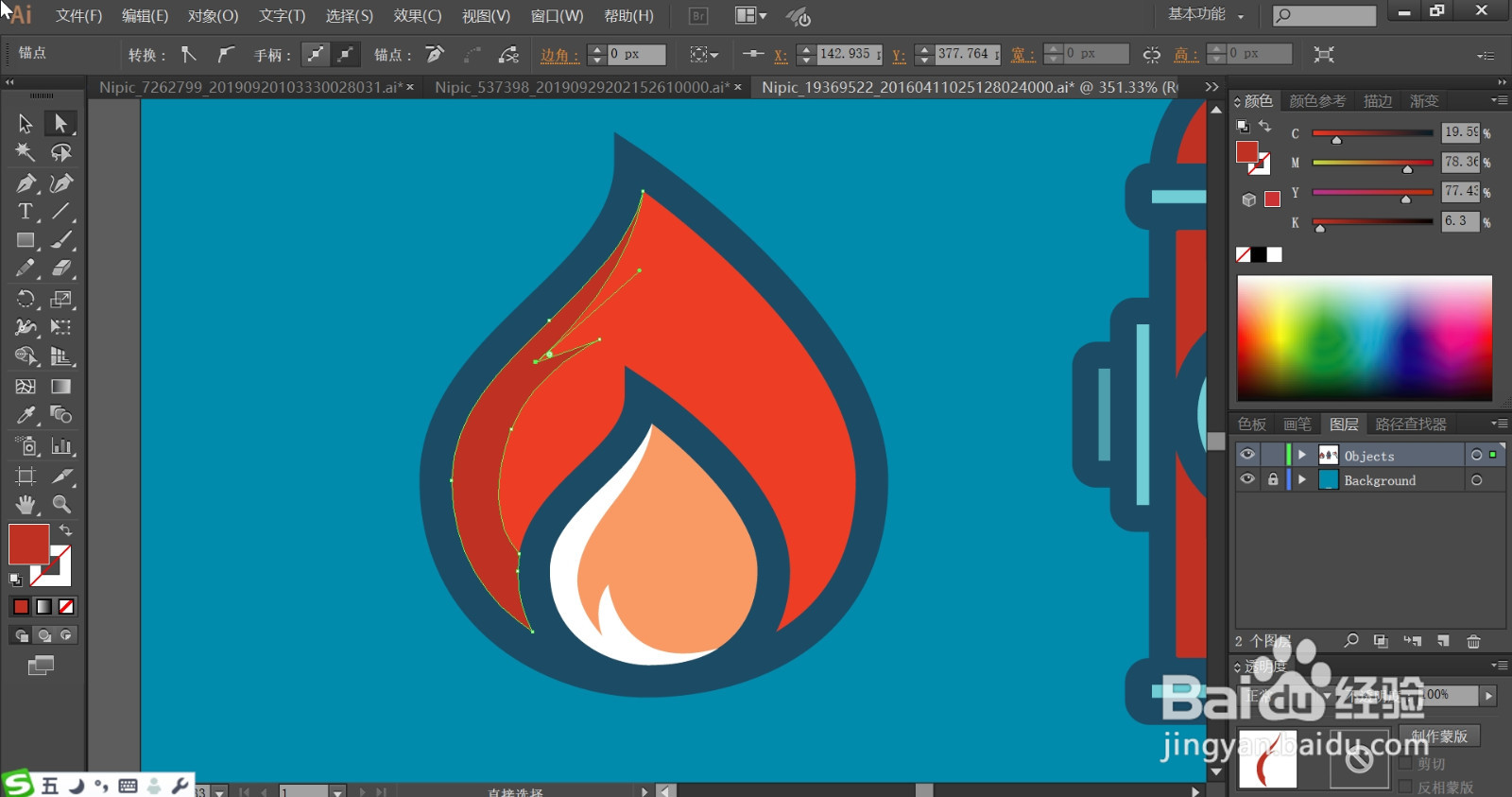
Task: Unlock the Background layer lock icon
Action: [x=1273, y=479]
